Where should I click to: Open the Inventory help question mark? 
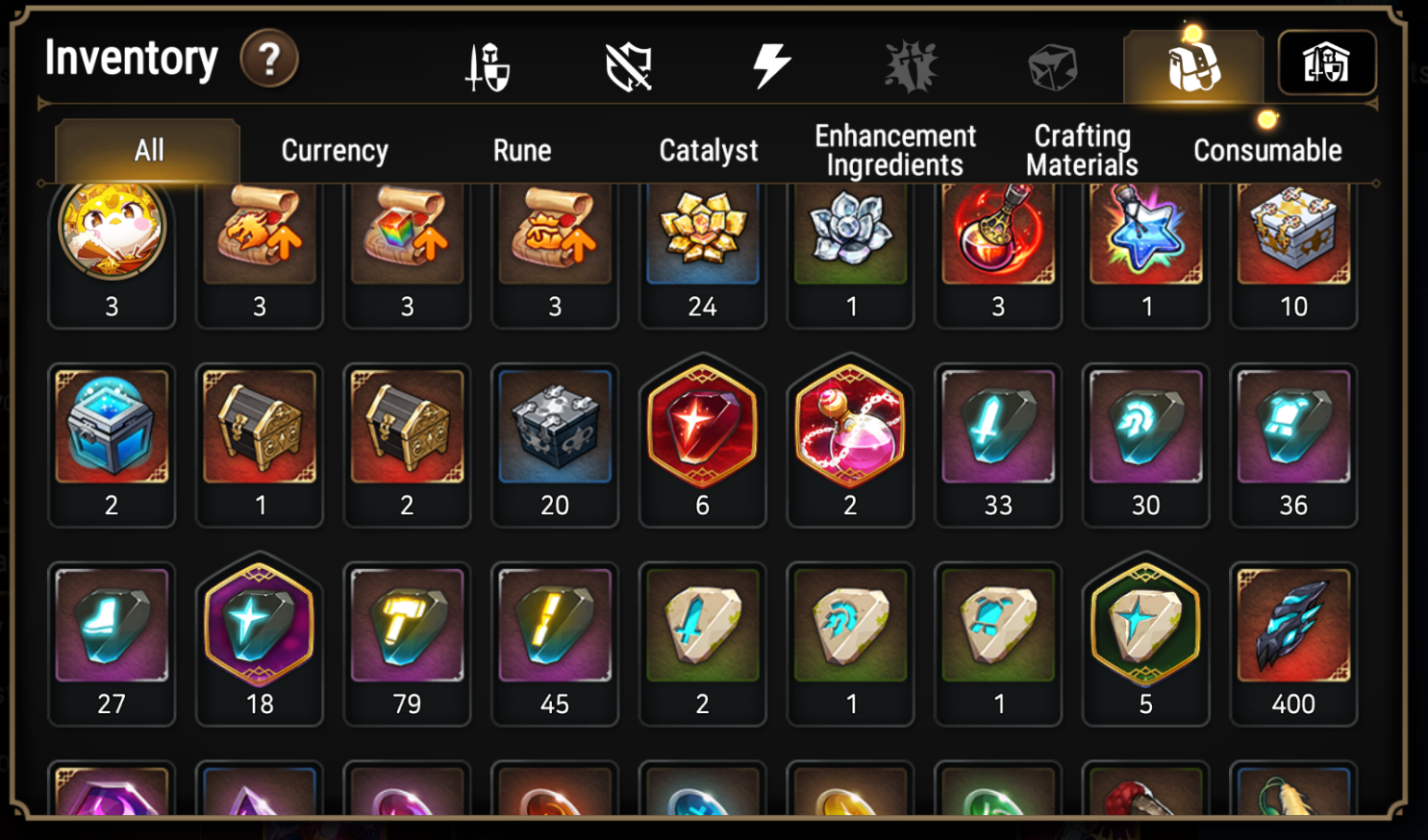269,60
